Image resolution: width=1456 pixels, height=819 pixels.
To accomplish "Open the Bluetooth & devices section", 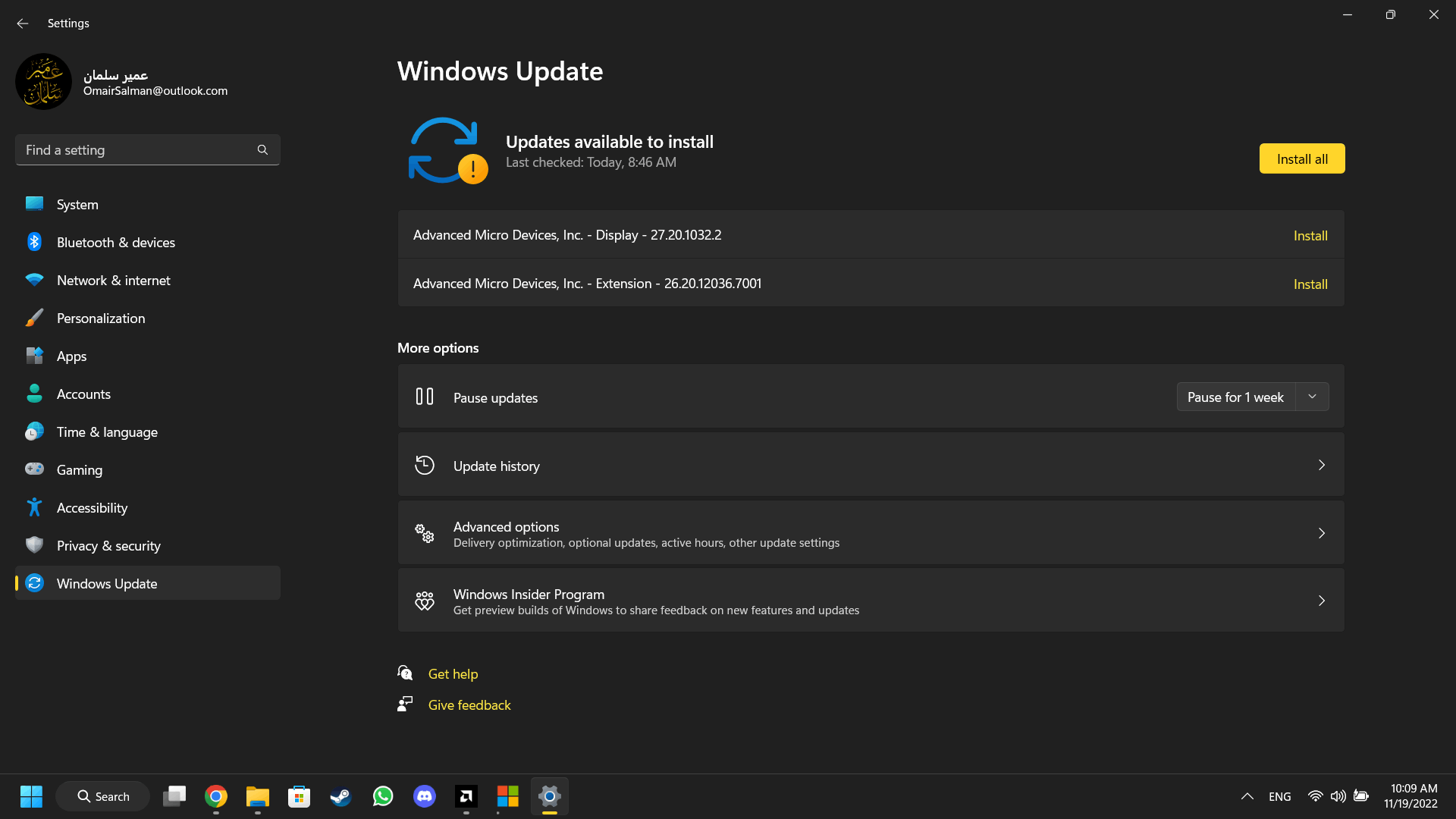I will (x=115, y=243).
